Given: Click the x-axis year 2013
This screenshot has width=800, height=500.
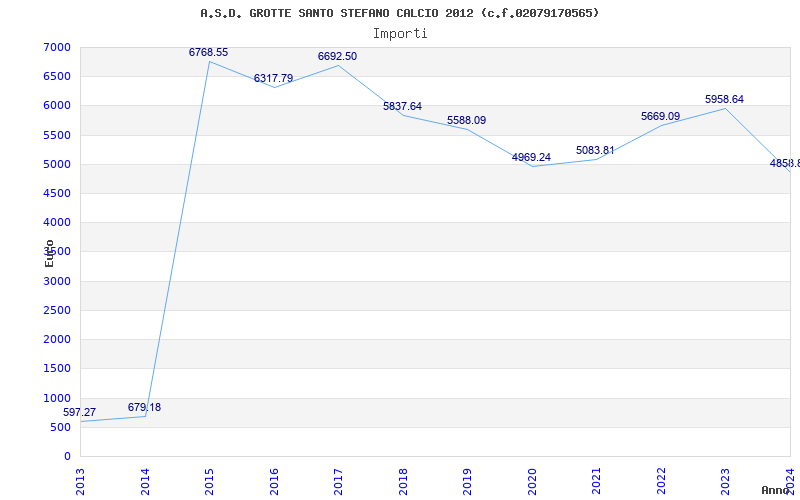Looking at the screenshot, I should click(x=80, y=482).
